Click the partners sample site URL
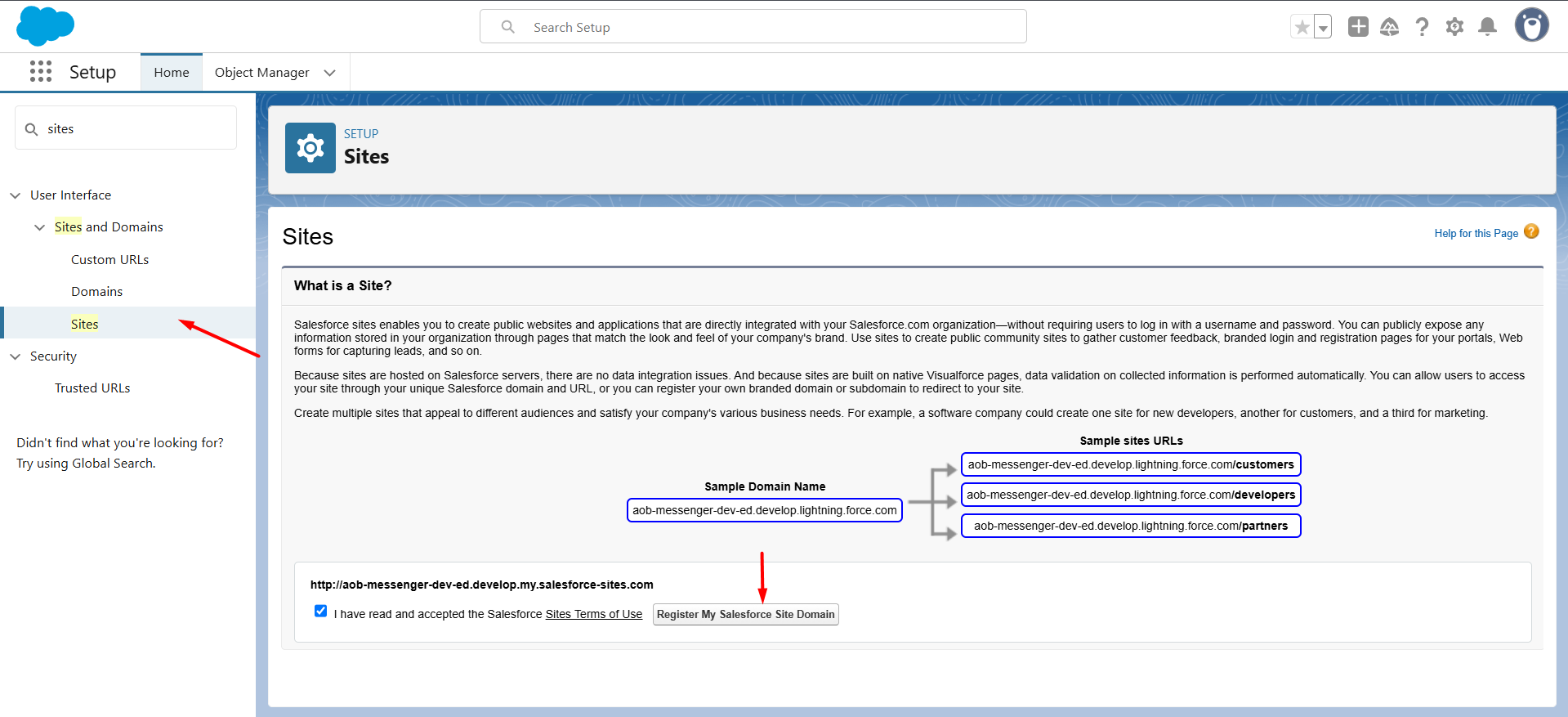The height and width of the screenshot is (717, 1568). coord(1131,526)
